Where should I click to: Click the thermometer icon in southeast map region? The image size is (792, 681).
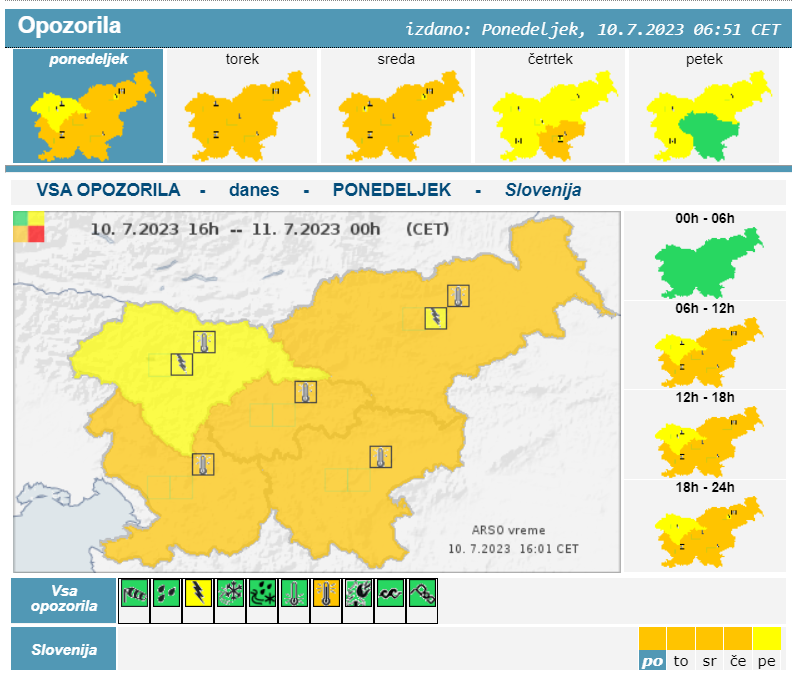(381, 457)
